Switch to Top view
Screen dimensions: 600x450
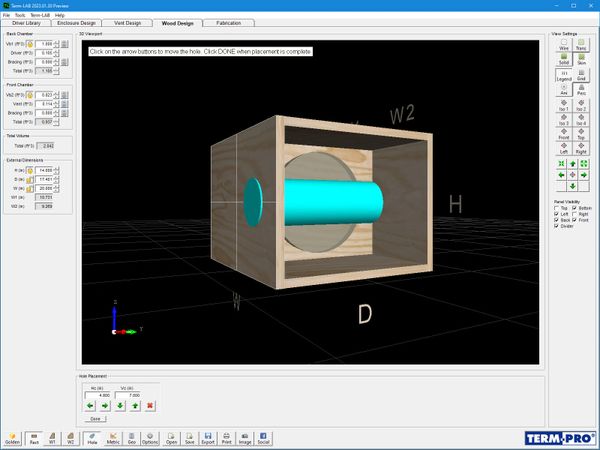tap(581, 134)
